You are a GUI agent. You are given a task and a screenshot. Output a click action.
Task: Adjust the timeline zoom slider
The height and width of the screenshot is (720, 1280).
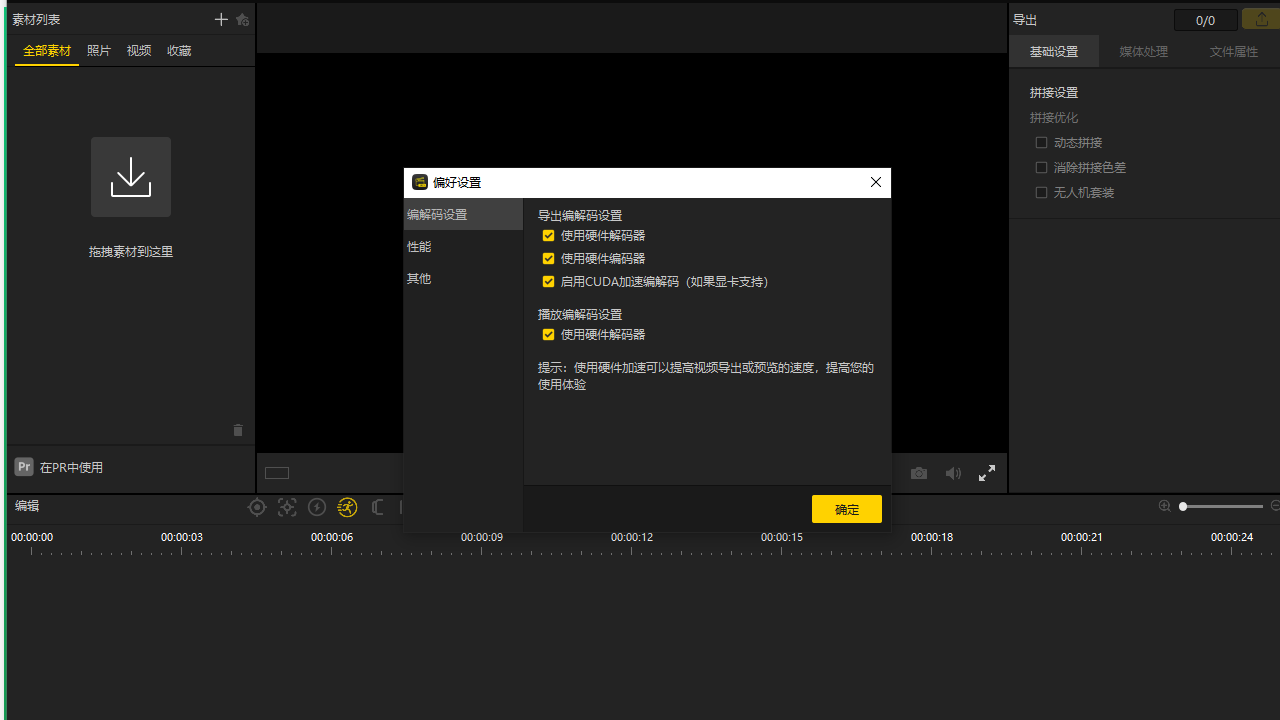coord(1222,506)
